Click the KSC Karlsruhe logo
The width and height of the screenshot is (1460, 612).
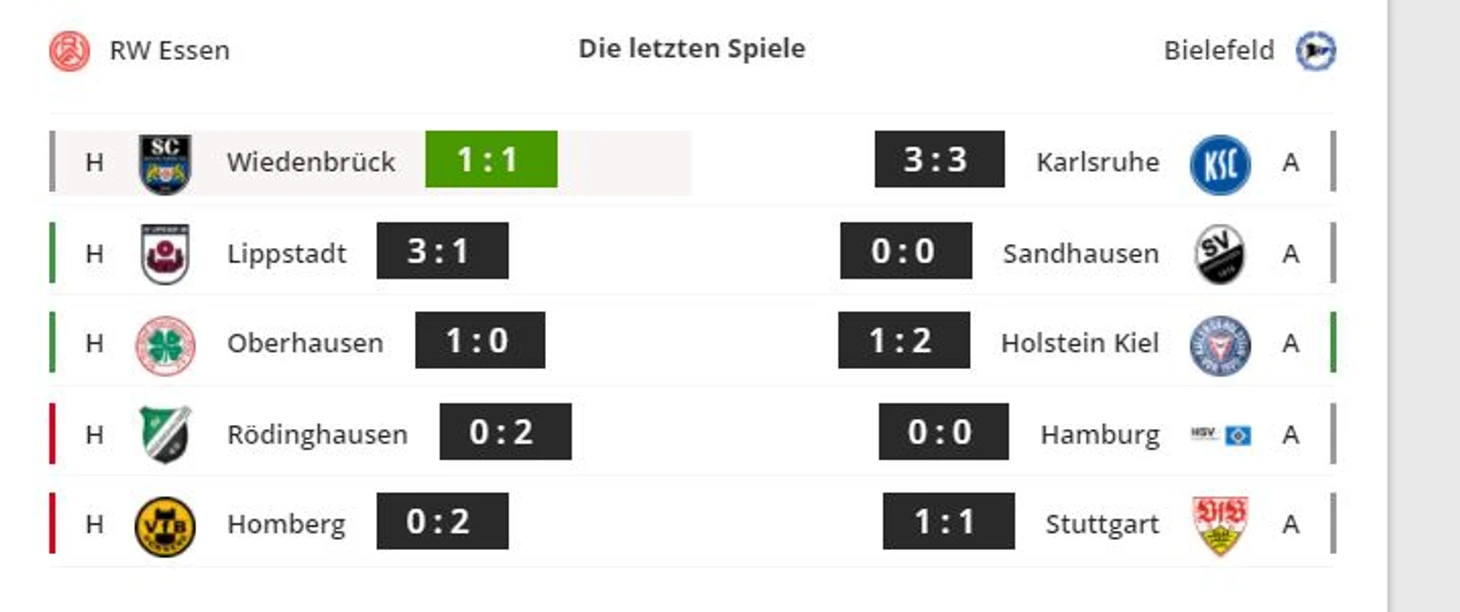tap(1220, 164)
